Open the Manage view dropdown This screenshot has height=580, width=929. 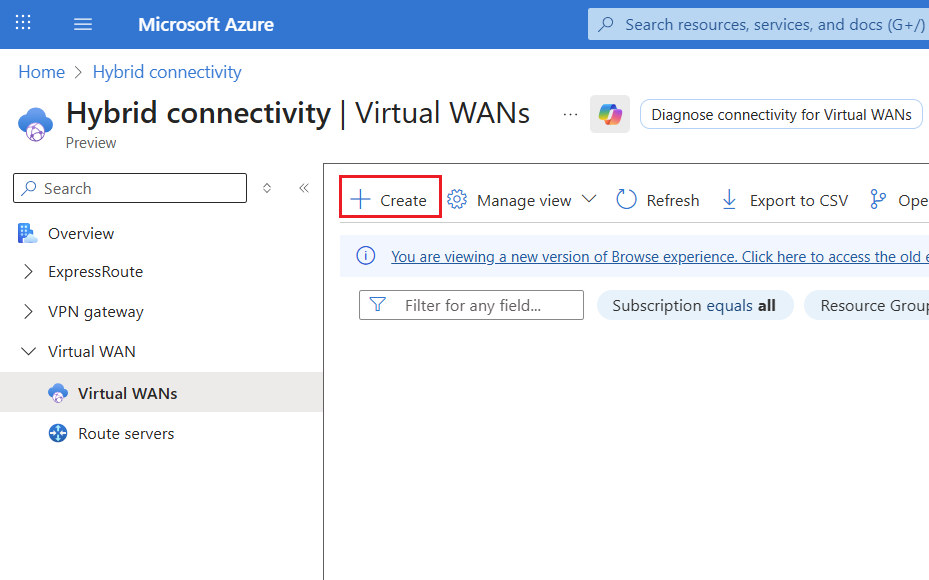click(x=522, y=200)
